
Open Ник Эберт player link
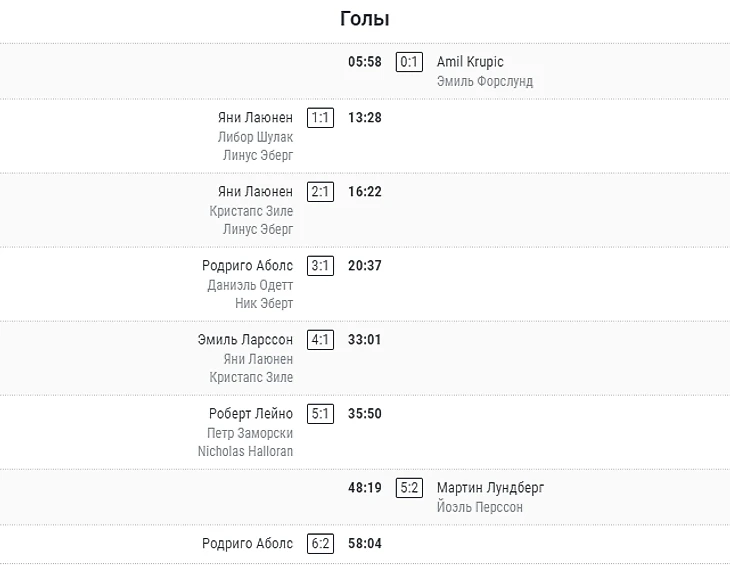264,303
